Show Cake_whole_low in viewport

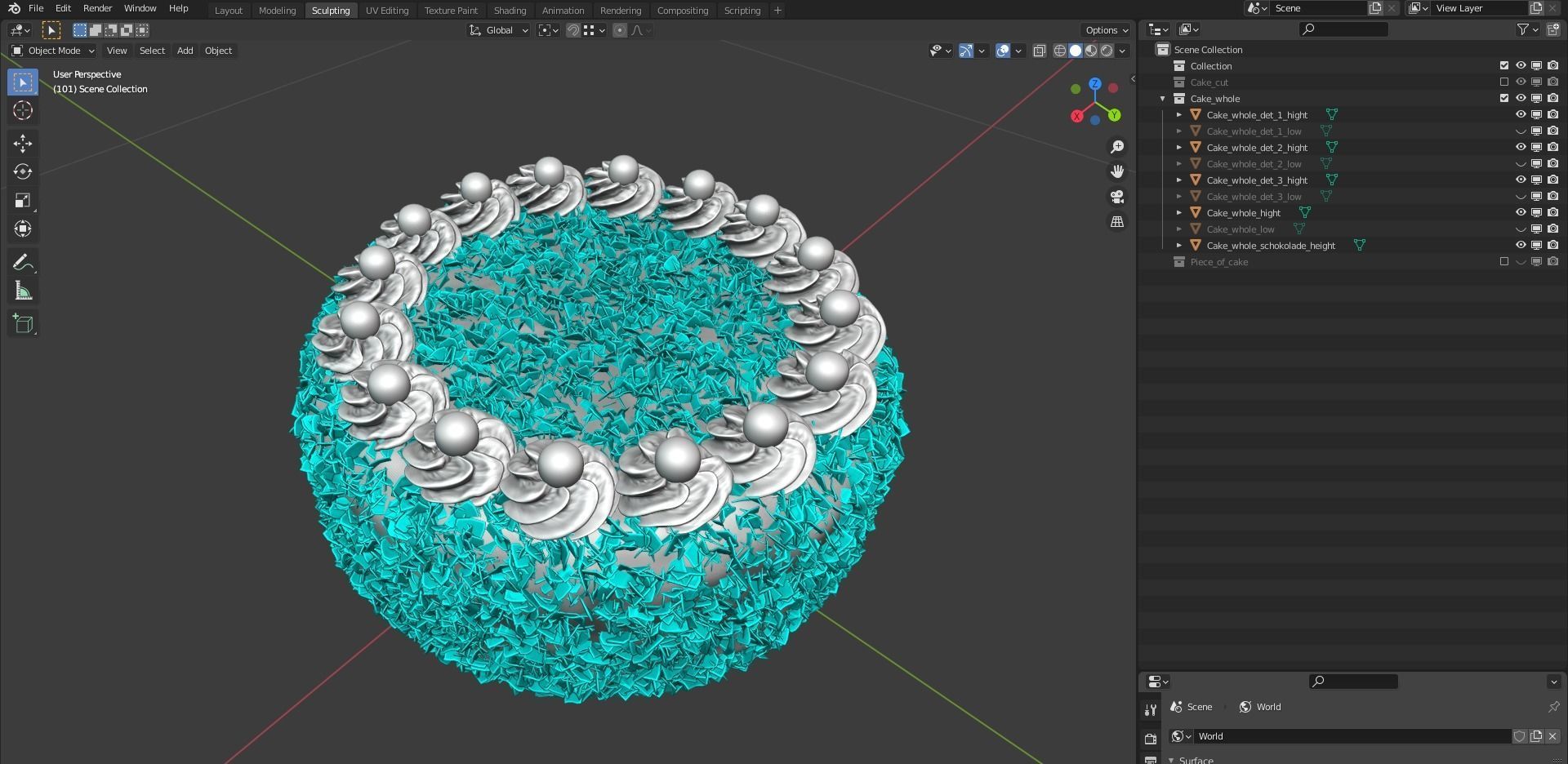[1521, 229]
